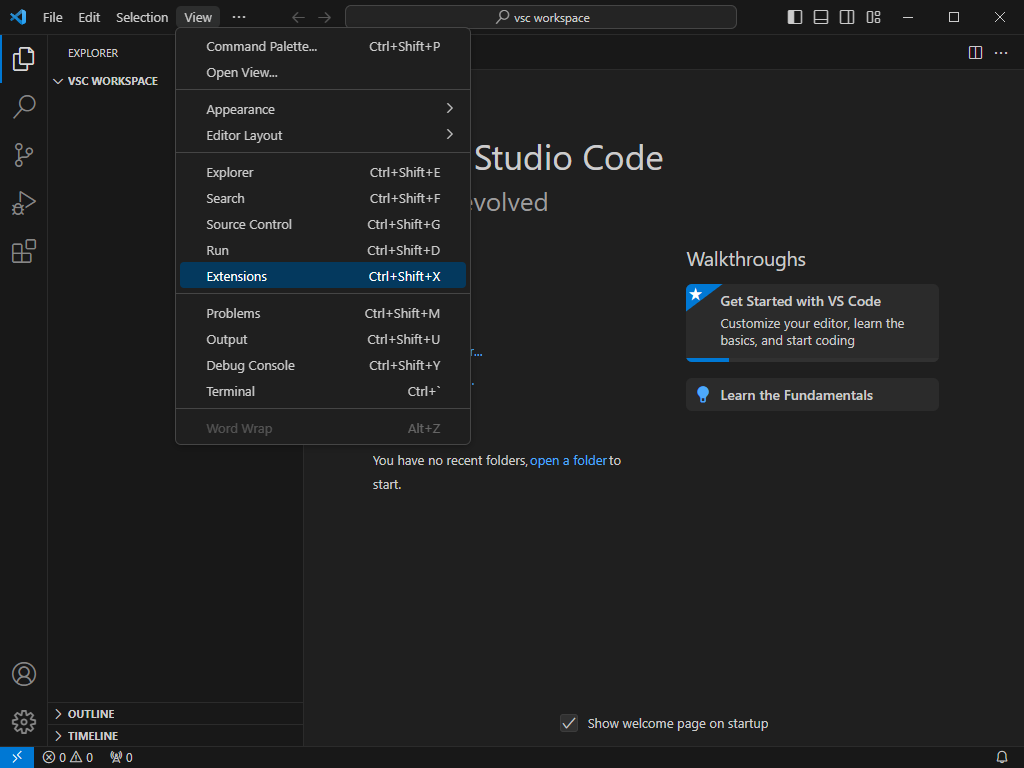
Task: Choose Command Palette from View menu
Action: coord(323,46)
